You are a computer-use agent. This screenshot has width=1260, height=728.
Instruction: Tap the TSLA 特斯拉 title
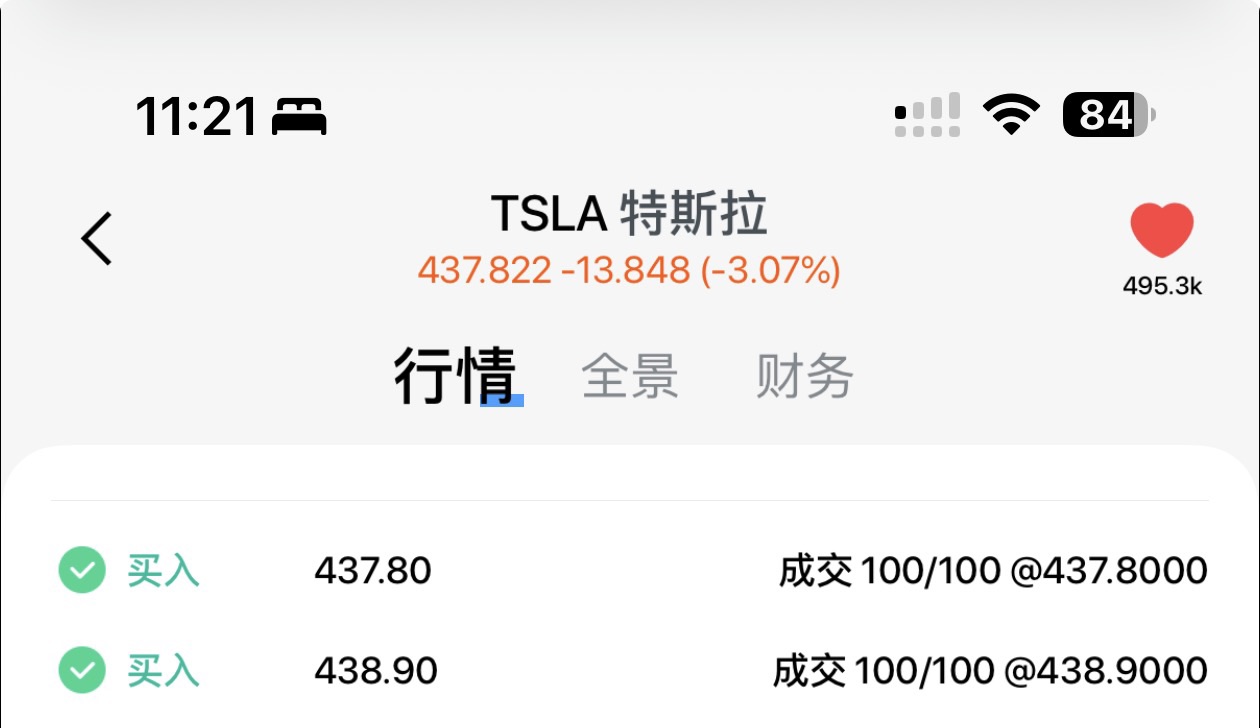coord(629,214)
